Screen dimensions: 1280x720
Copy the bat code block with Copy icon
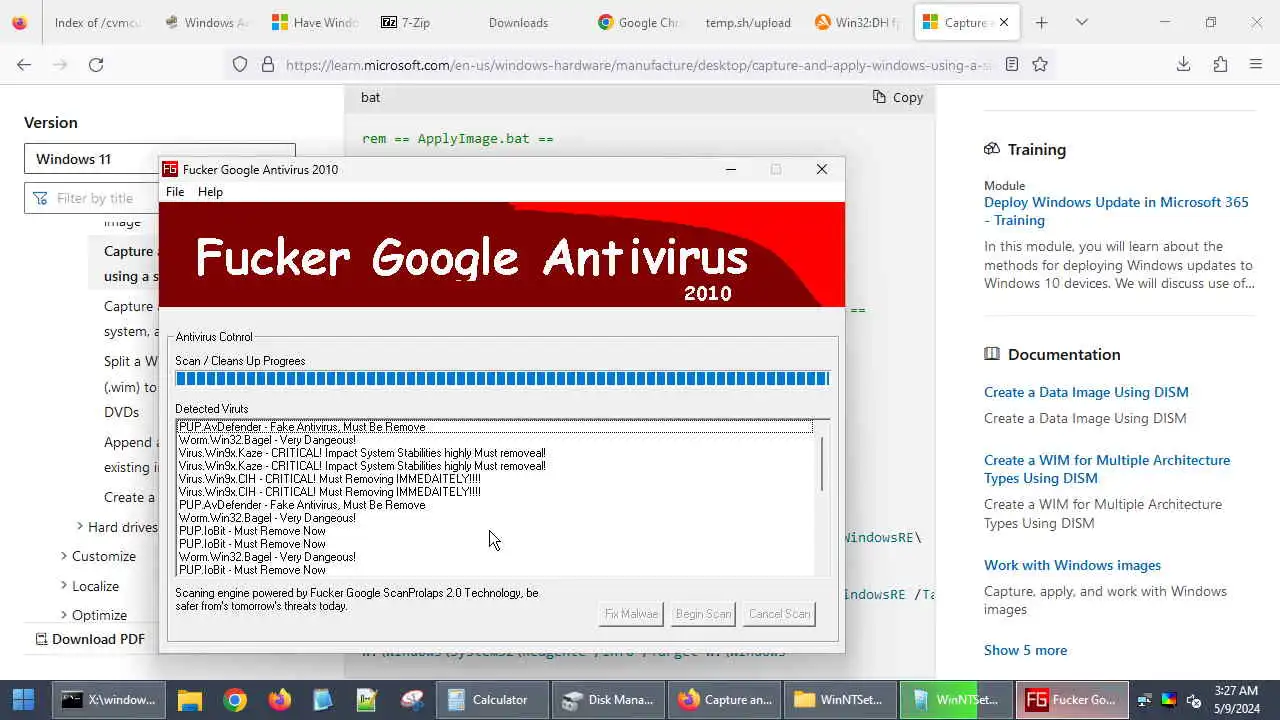coord(898,97)
